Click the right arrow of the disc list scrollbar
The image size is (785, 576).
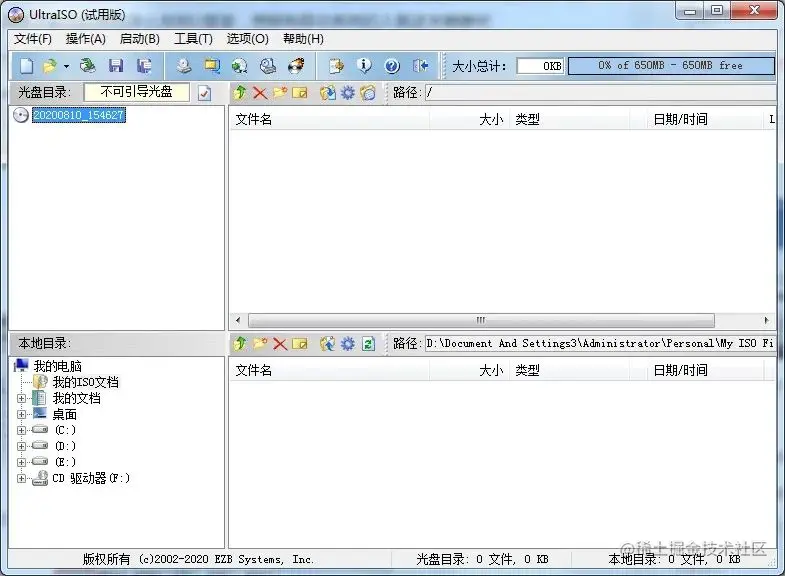766,320
